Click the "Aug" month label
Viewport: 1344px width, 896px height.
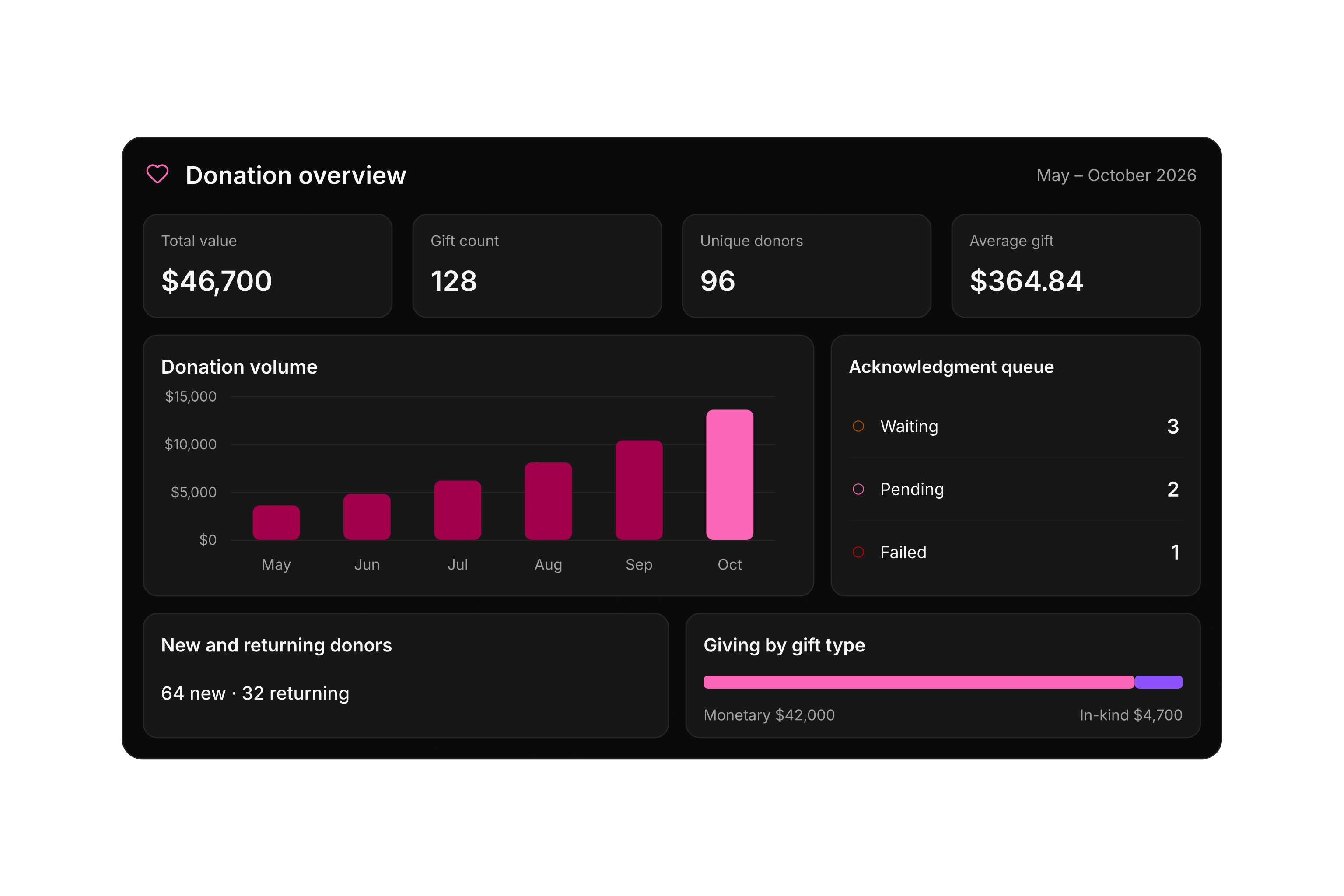click(x=549, y=564)
